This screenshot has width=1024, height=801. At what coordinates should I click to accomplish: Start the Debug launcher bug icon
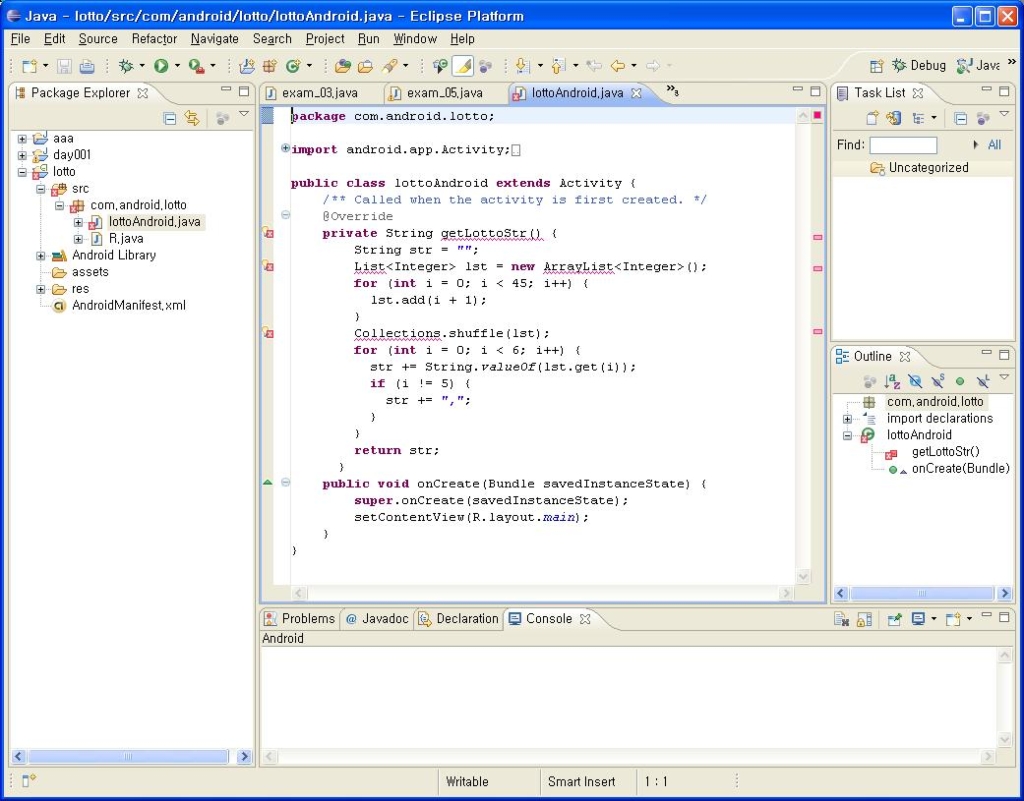126,65
